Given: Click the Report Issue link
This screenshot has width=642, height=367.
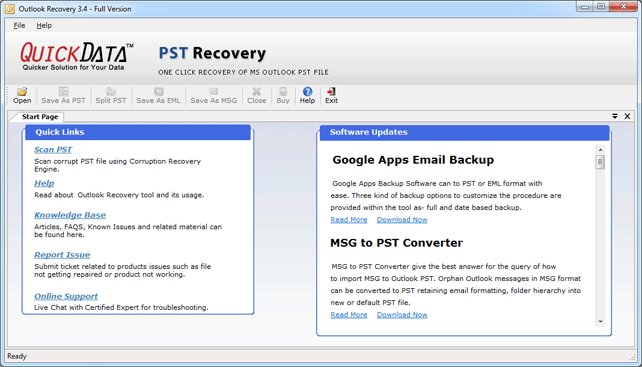Looking at the screenshot, I should pos(62,255).
